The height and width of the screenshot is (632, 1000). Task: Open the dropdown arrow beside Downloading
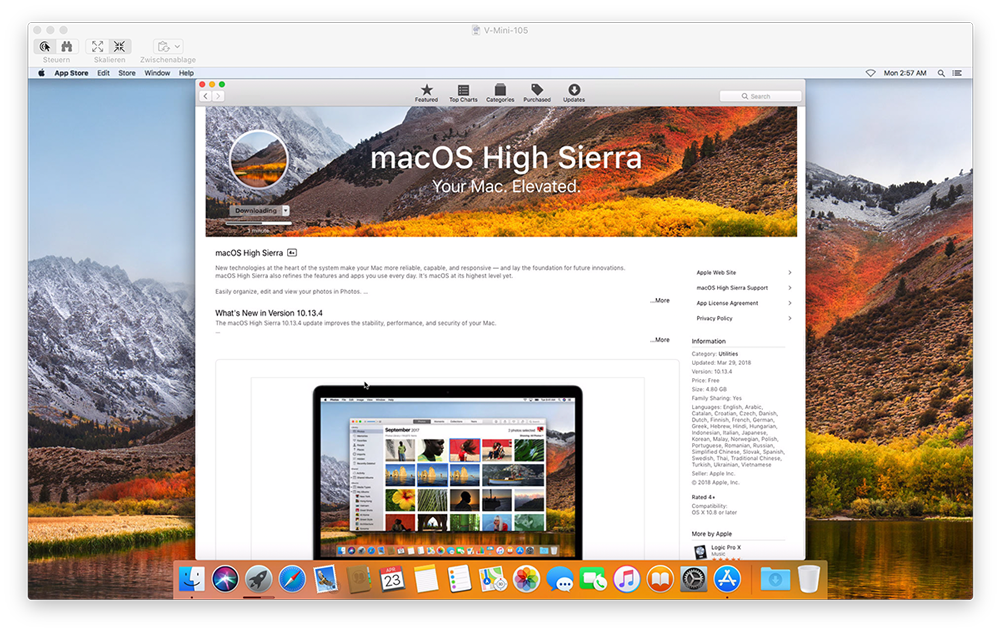(286, 211)
